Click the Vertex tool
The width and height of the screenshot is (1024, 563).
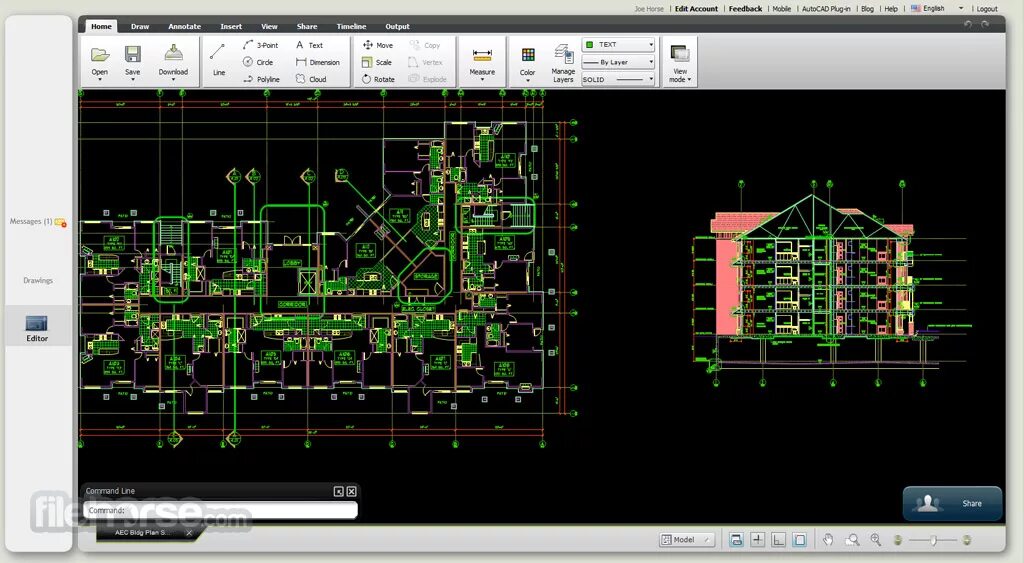(425, 62)
